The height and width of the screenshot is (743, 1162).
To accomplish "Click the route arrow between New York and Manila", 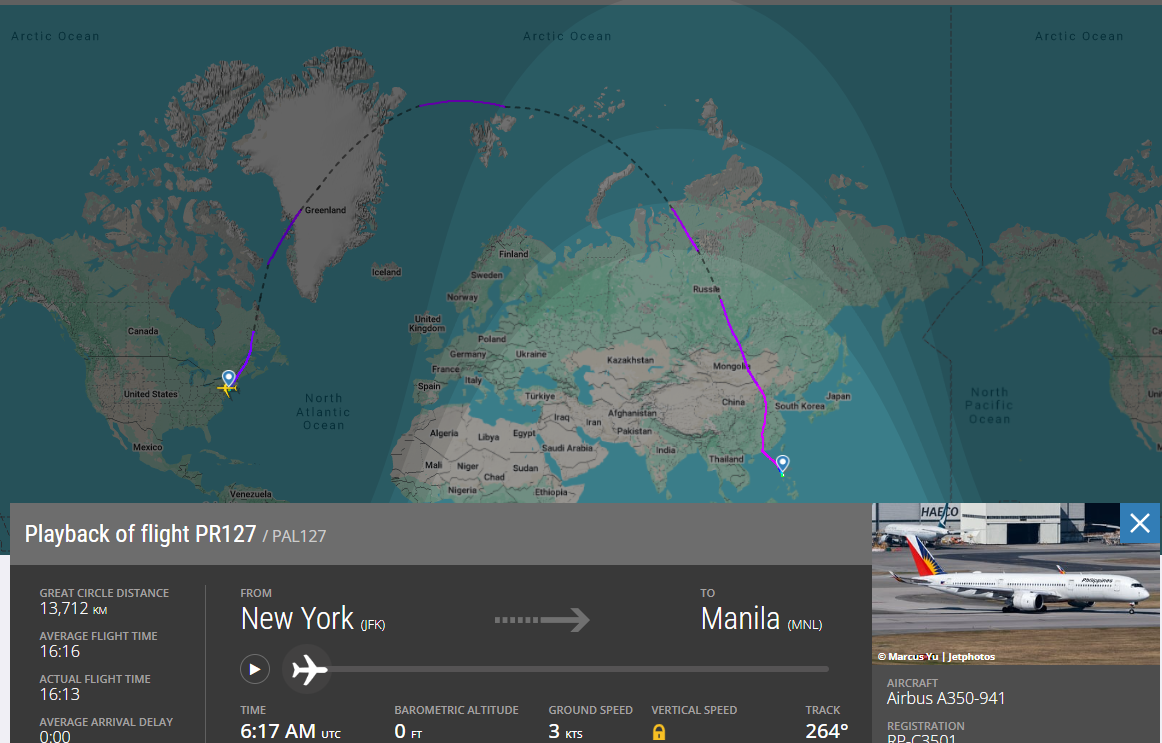I will coord(541,620).
